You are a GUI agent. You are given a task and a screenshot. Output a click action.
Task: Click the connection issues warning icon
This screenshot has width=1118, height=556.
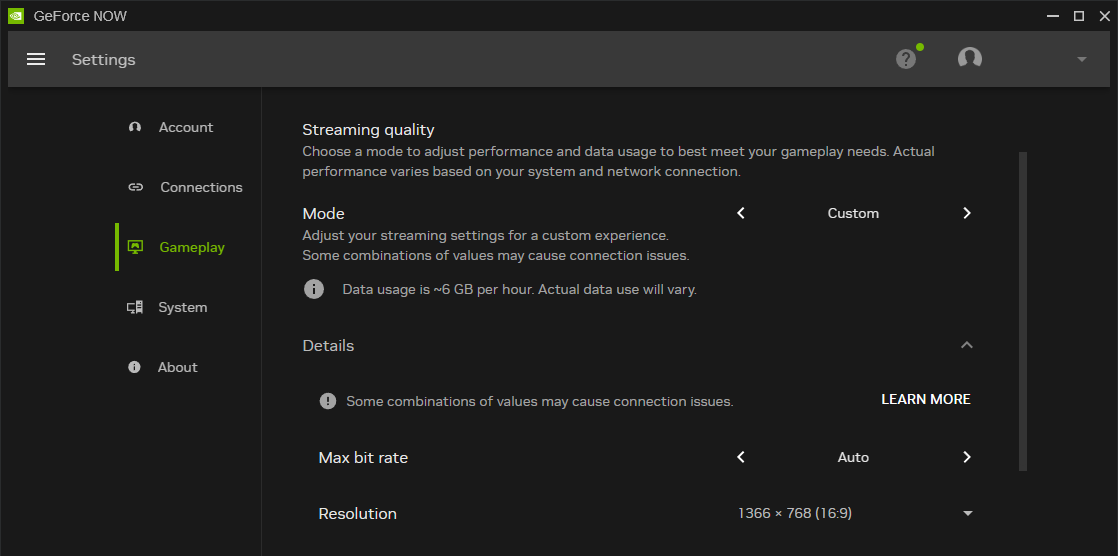327,401
